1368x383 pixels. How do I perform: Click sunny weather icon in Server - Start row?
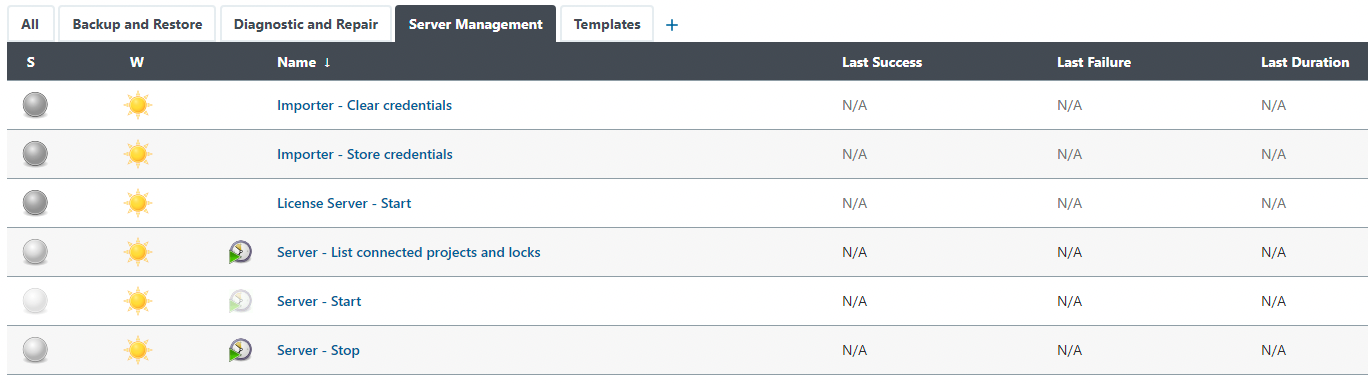pyautogui.click(x=138, y=301)
